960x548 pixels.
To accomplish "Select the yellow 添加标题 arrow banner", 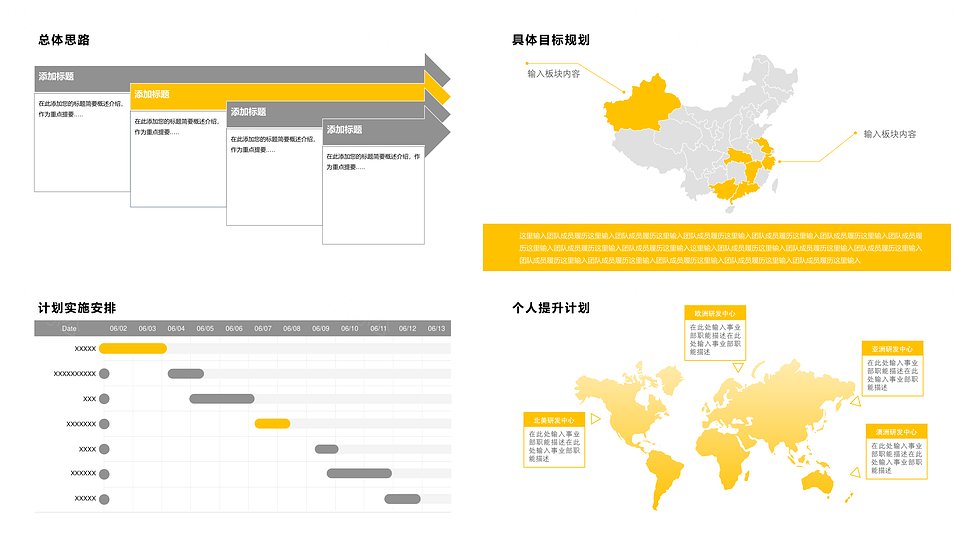I will tap(288, 94).
